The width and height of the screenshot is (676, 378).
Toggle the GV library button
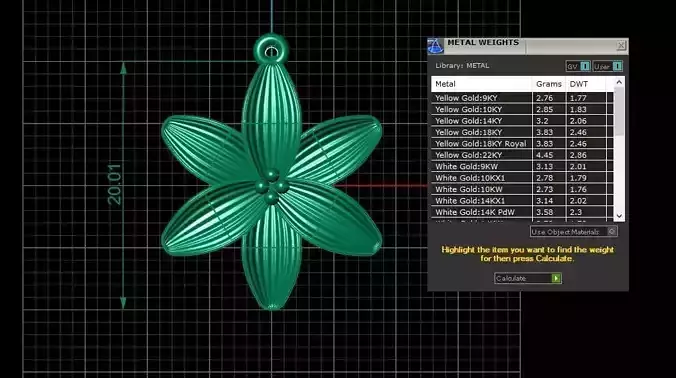pyautogui.click(x=578, y=66)
